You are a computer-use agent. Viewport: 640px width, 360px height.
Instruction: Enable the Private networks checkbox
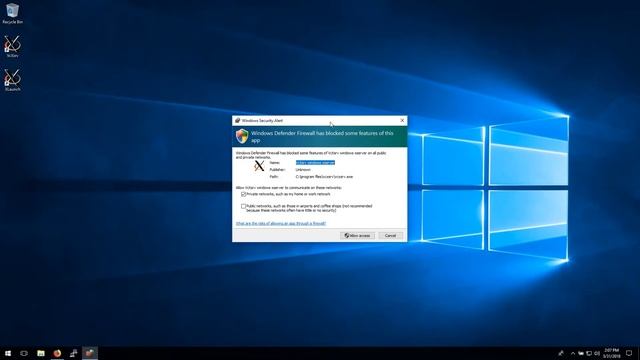click(243, 194)
